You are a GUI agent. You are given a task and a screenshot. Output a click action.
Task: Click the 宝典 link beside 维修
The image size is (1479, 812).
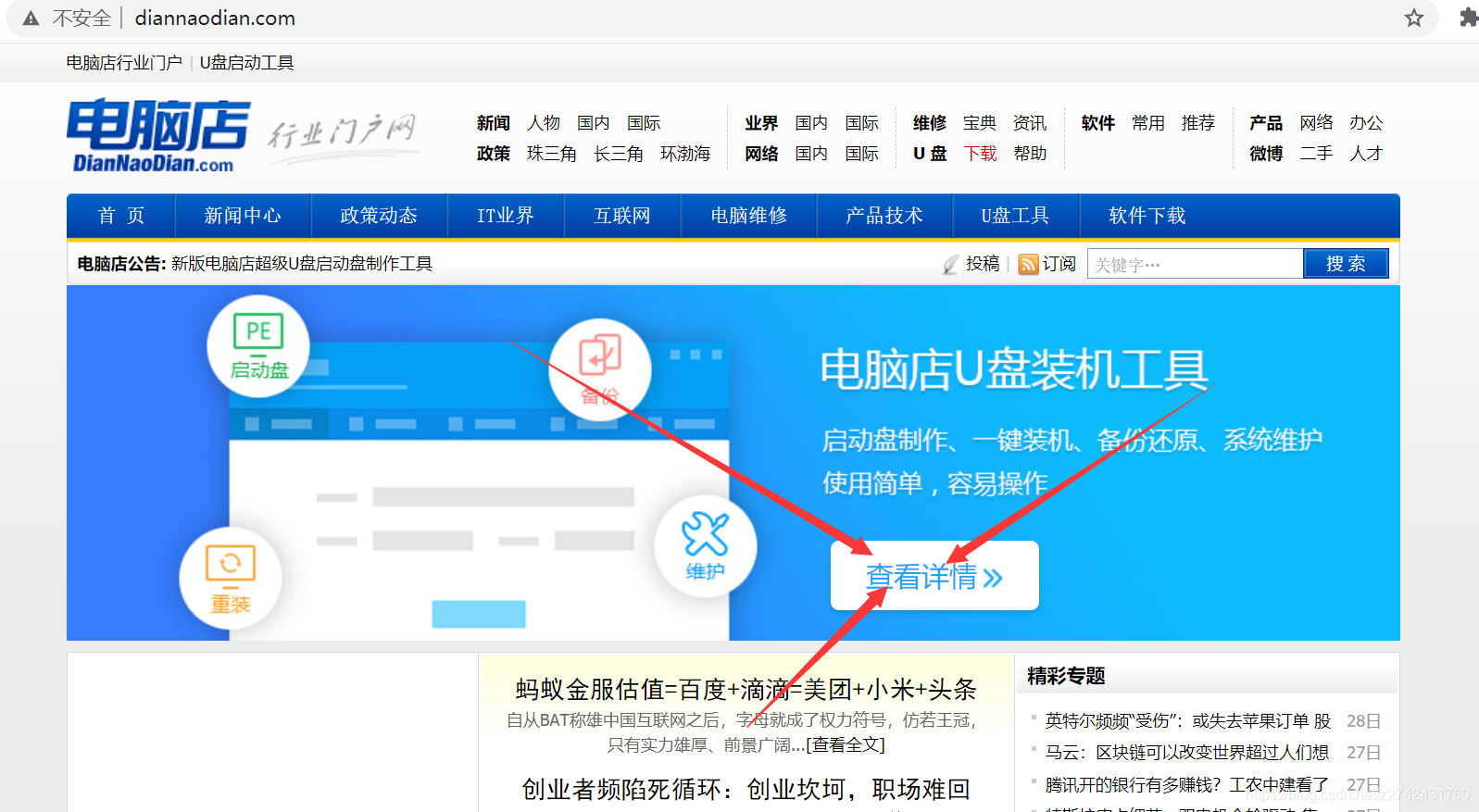click(980, 123)
